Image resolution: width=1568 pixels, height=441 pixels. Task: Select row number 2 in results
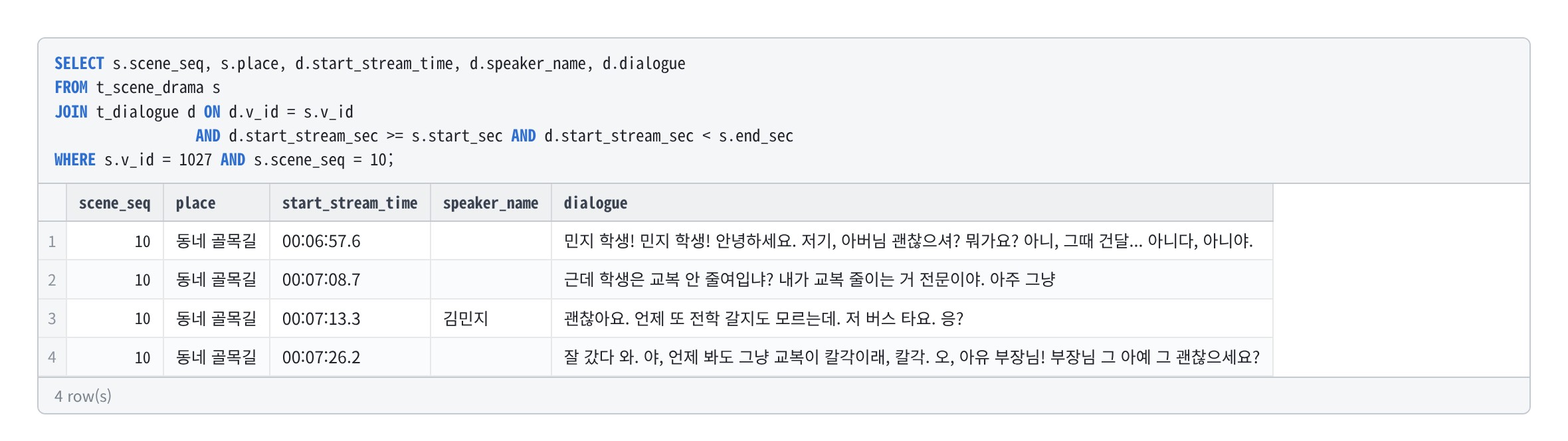tap(52, 280)
